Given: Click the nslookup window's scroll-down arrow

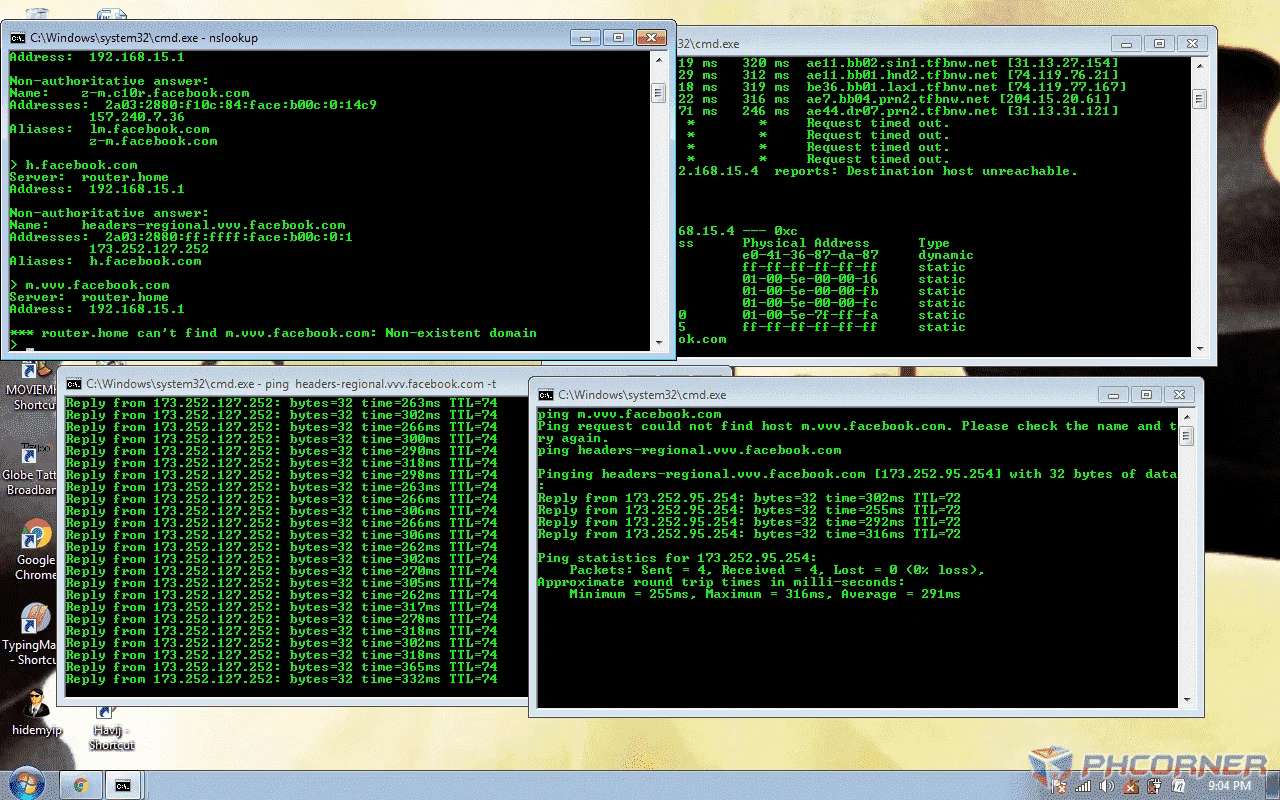Looking at the screenshot, I should (658, 341).
